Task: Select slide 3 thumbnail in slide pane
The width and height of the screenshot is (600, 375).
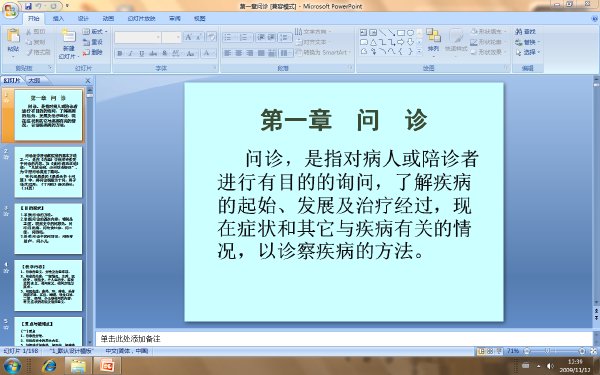Action: 48,228
